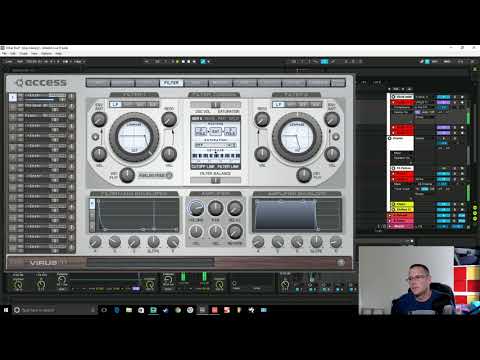Select LP mode for Filter 2
Screen dimensions: 480x360
pos(278,104)
